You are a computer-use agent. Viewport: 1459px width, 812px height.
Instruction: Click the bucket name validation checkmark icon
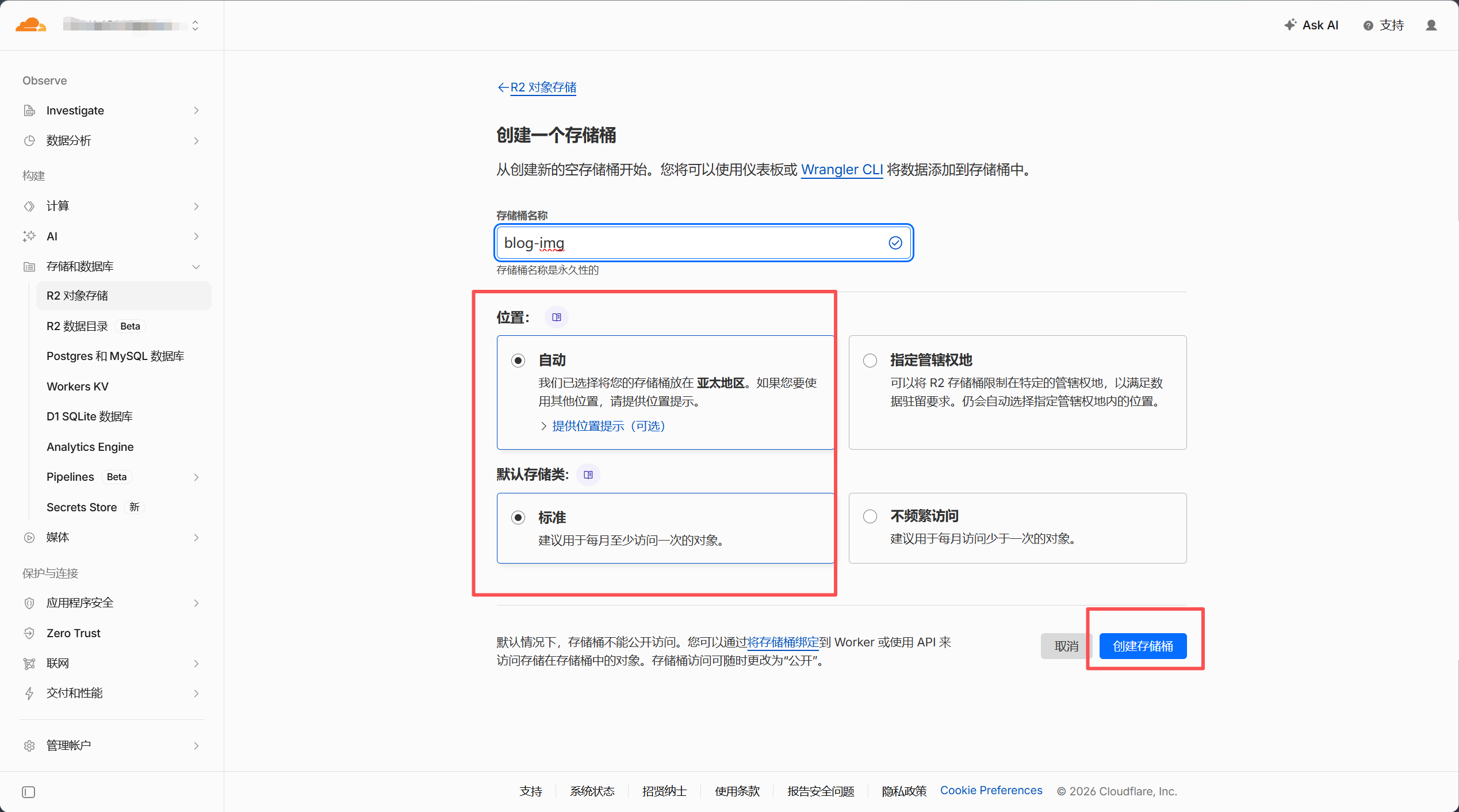pyautogui.click(x=895, y=243)
